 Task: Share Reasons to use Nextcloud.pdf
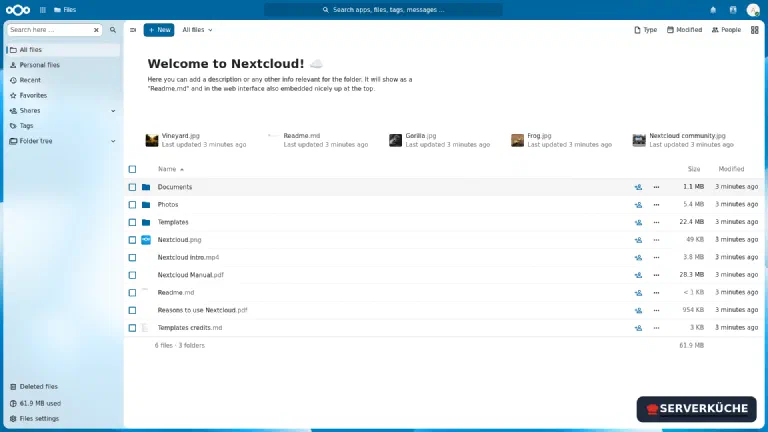[638, 311]
